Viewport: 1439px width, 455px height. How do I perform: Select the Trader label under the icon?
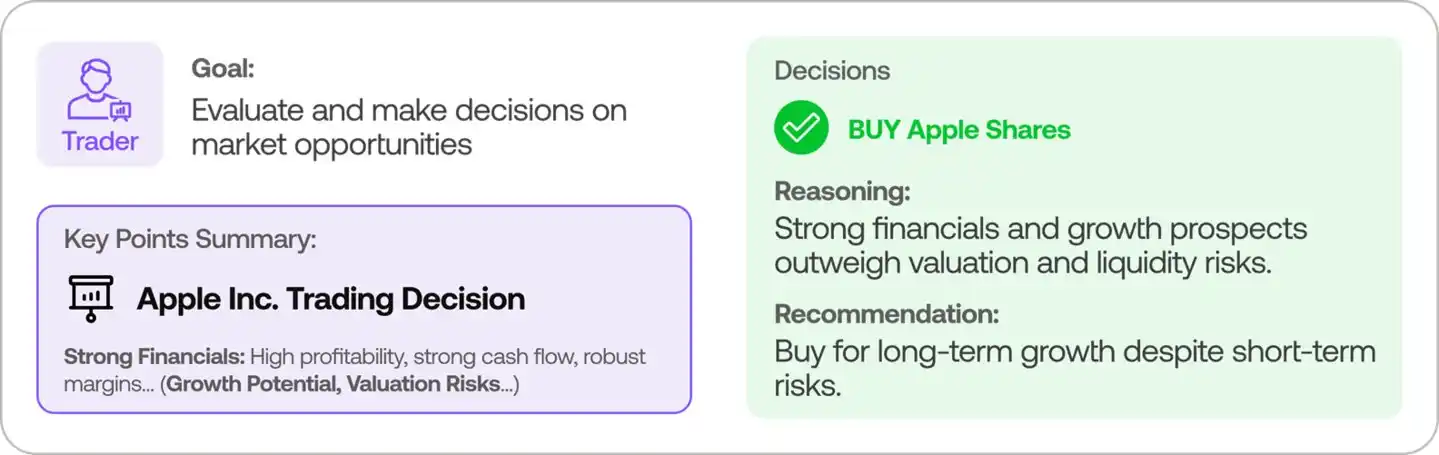(x=100, y=141)
